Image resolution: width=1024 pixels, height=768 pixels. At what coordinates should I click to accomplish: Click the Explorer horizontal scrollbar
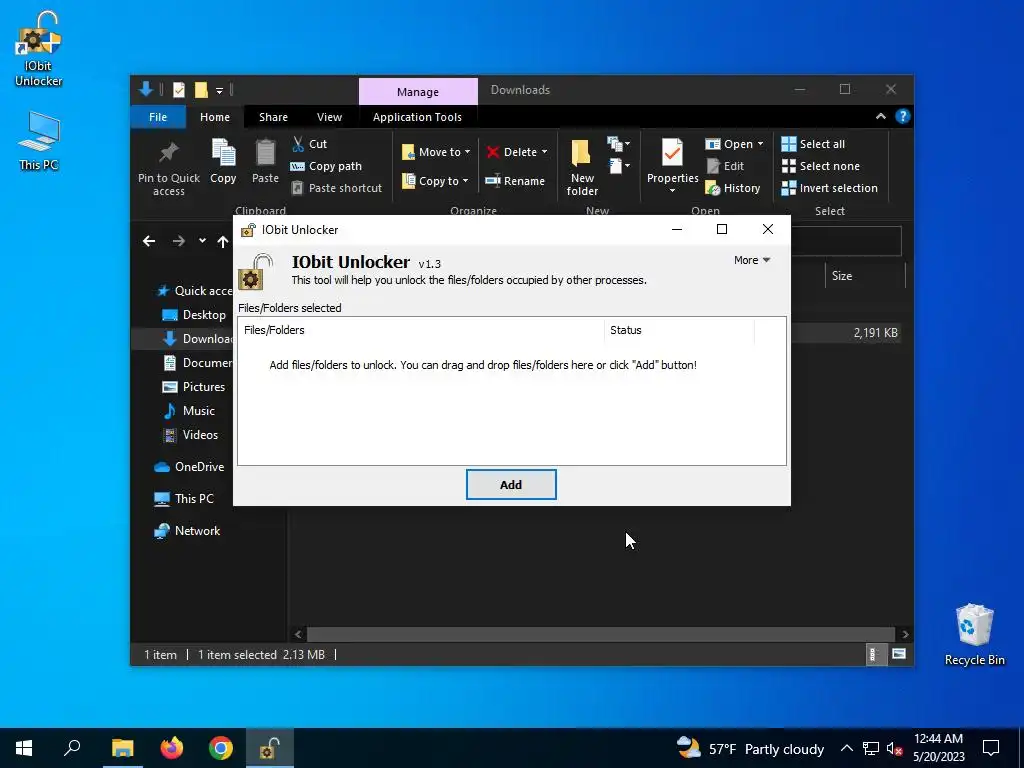click(x=600, y=634)
